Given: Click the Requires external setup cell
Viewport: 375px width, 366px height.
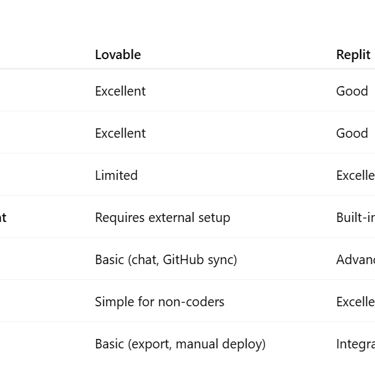Looking at the screenshot, I should click(163, 218).
